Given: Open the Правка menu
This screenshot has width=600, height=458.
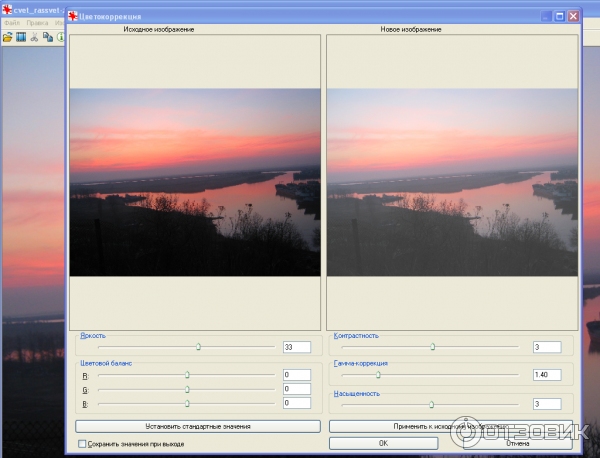Looking at the screenshot, I should (37, 23).
